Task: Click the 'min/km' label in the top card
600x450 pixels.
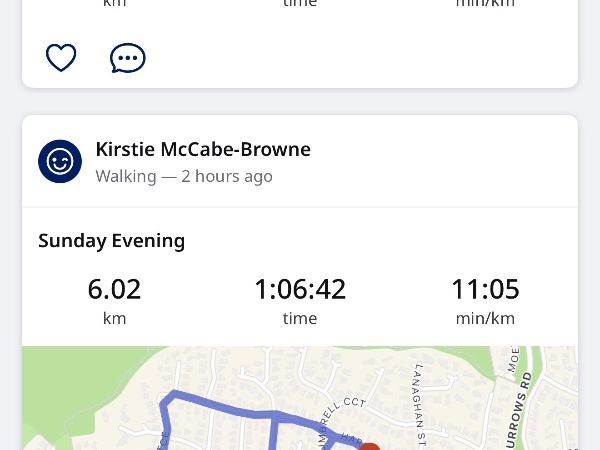Action: [x=485, y=3]
